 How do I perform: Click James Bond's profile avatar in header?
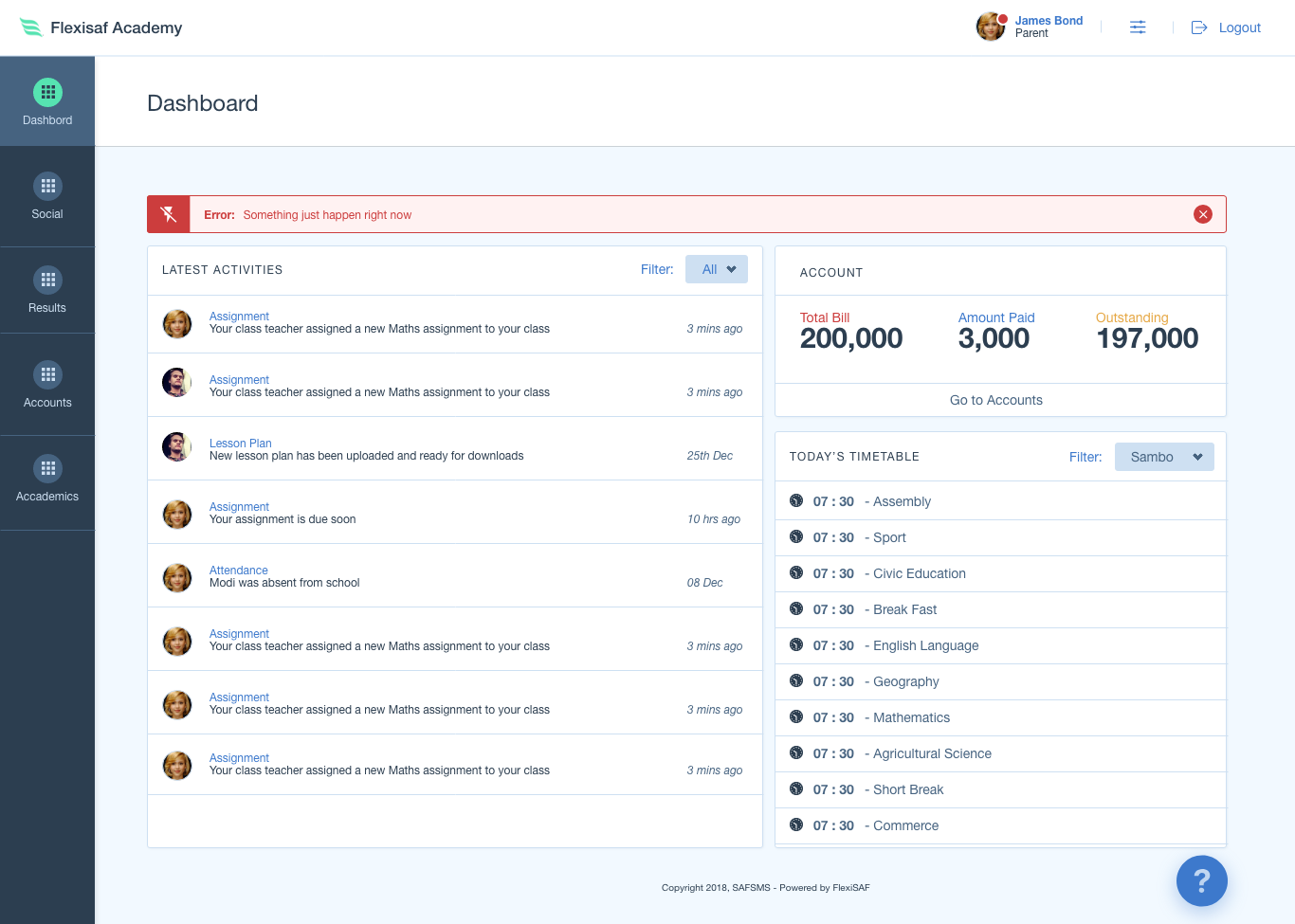991,27
